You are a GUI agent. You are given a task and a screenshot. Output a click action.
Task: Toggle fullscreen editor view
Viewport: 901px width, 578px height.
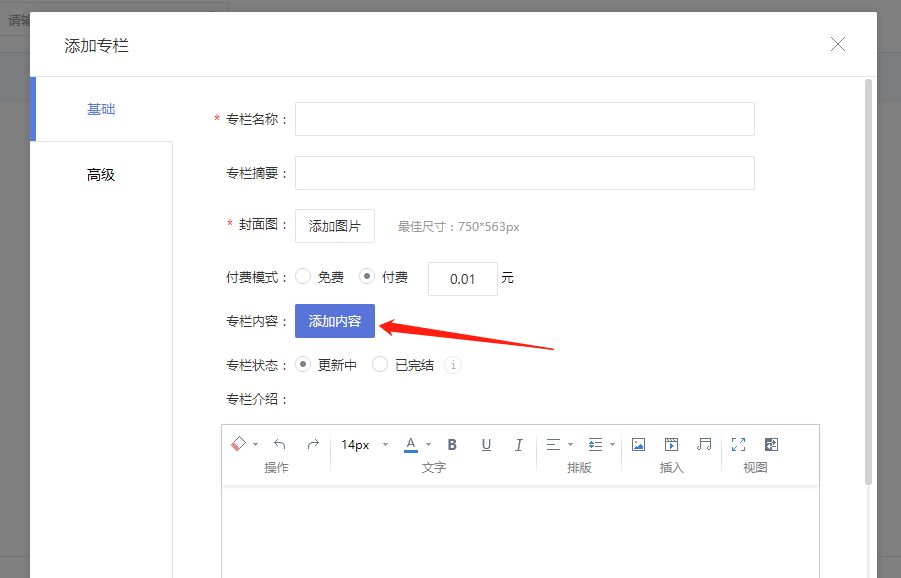[x=738, y=444]
